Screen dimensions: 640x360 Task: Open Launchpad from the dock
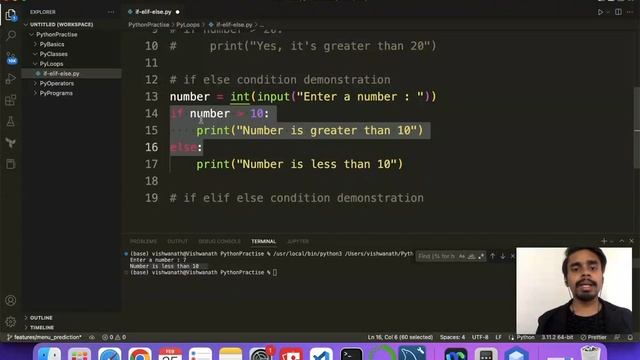tap(80, 354)
